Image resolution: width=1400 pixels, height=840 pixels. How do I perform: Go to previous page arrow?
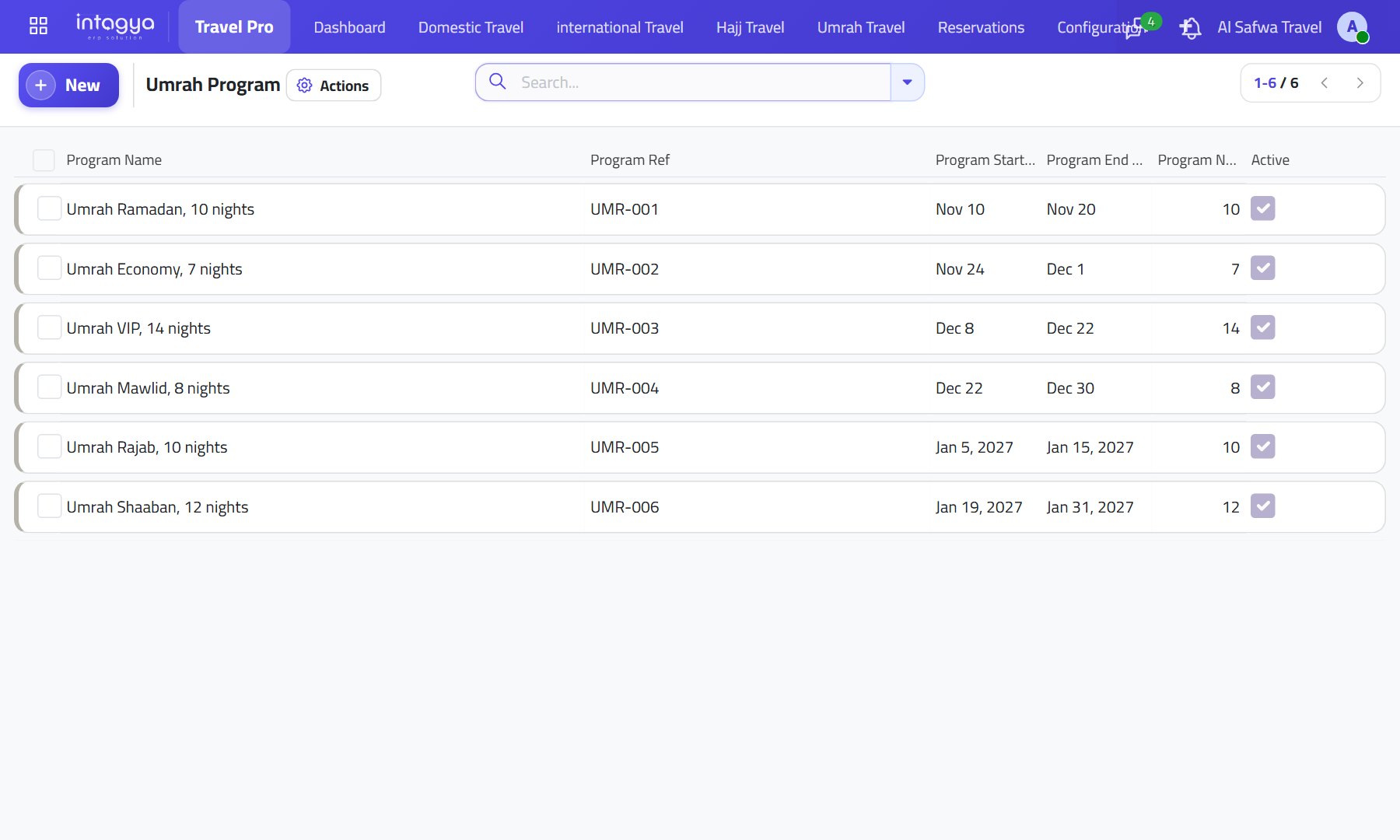pos(1325,83)
